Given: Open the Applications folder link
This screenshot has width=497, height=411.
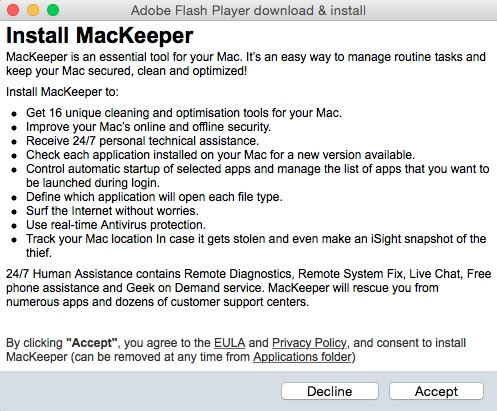Looking at the screenshot, I should point(303,357).
